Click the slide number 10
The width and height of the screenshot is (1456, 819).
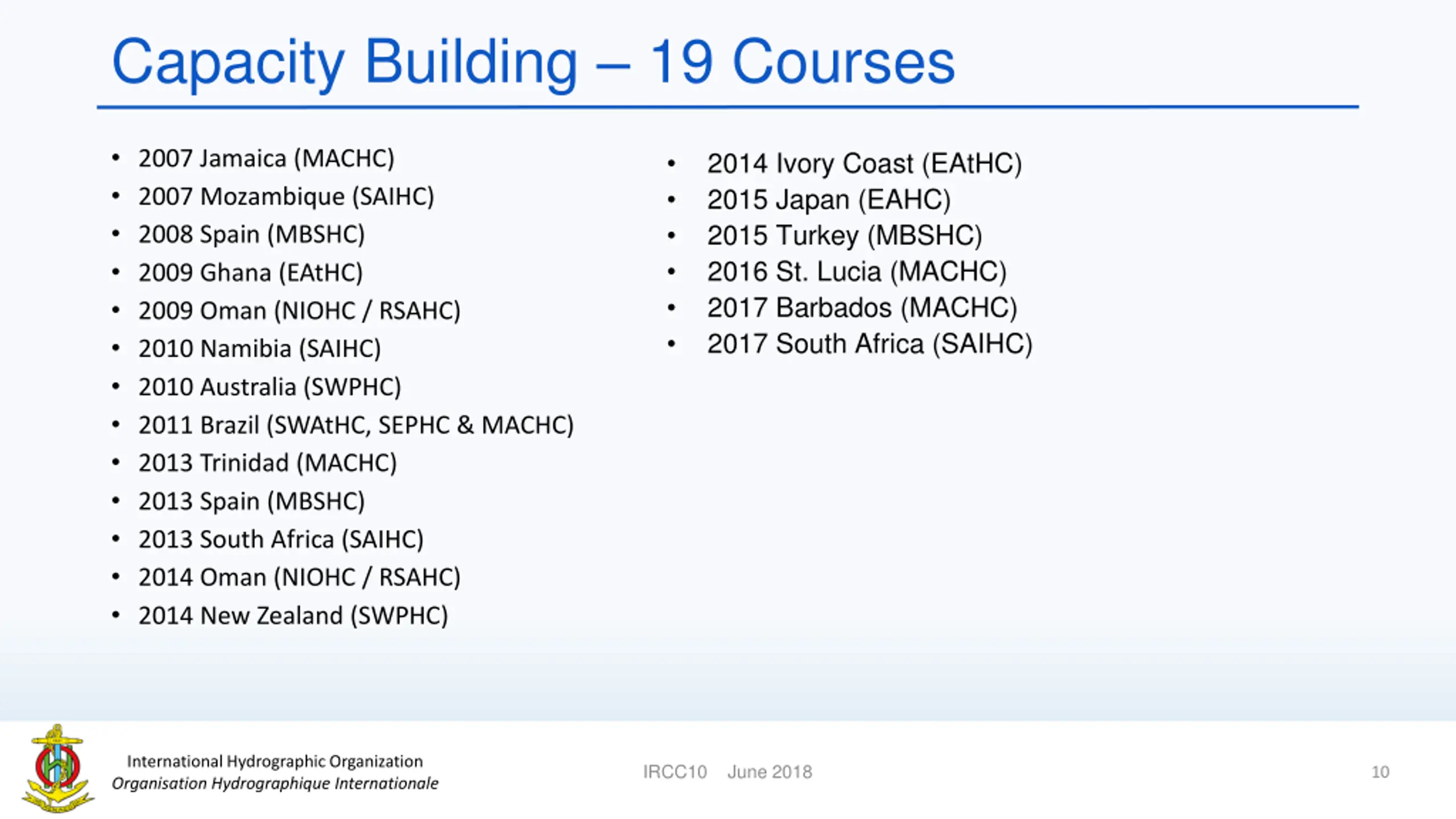coord(1380,772)
